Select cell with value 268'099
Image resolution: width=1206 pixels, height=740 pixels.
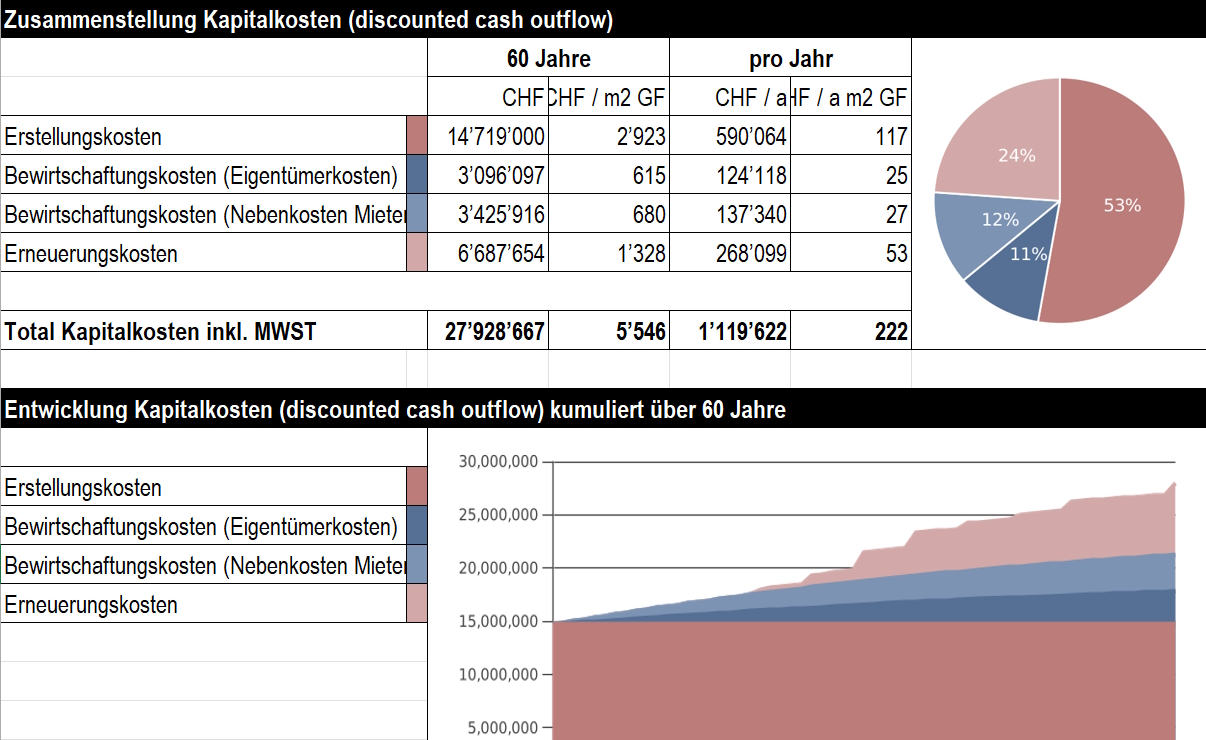click(x=730, y=252)
